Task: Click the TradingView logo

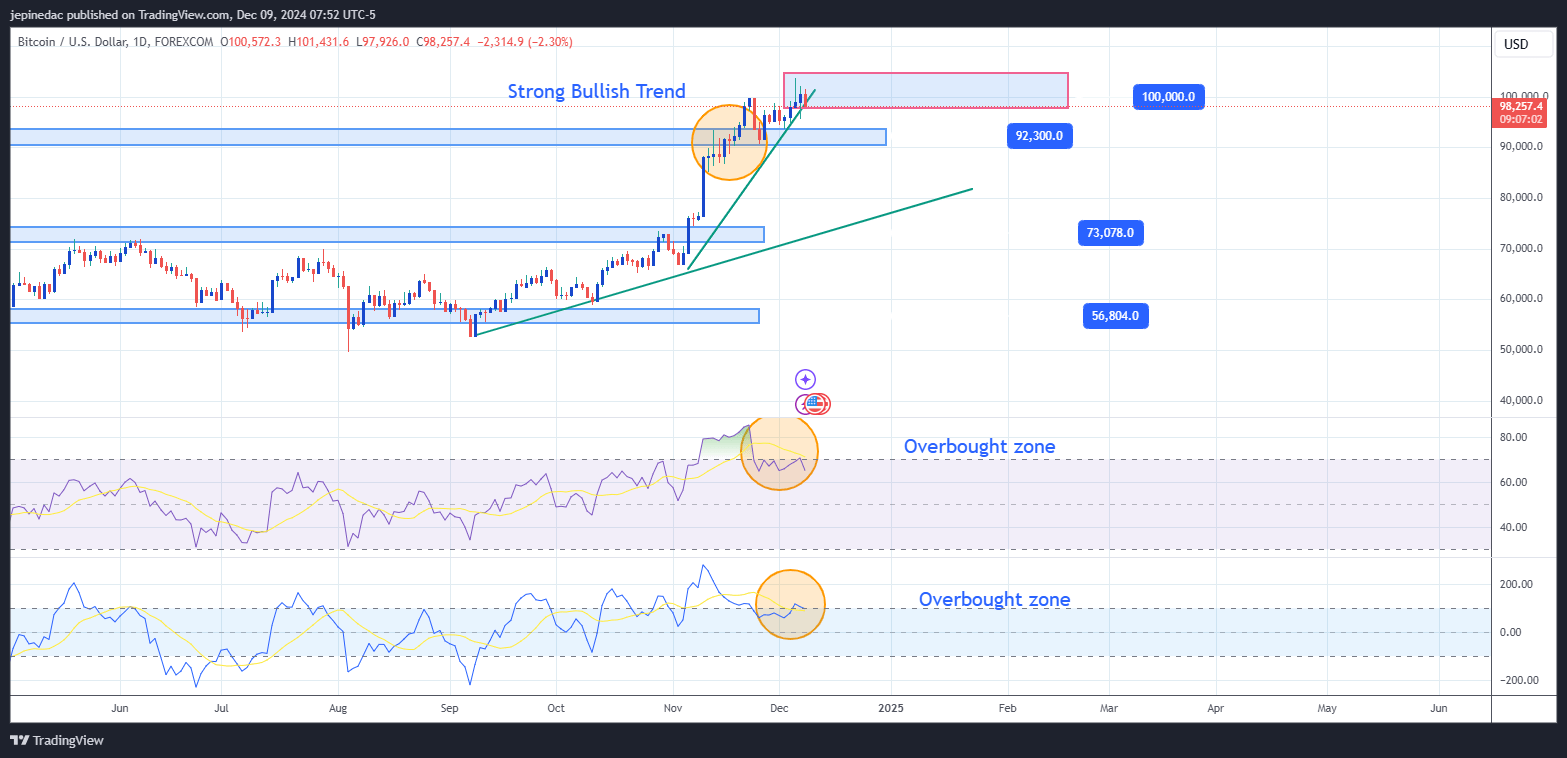Action: point(57,741)
